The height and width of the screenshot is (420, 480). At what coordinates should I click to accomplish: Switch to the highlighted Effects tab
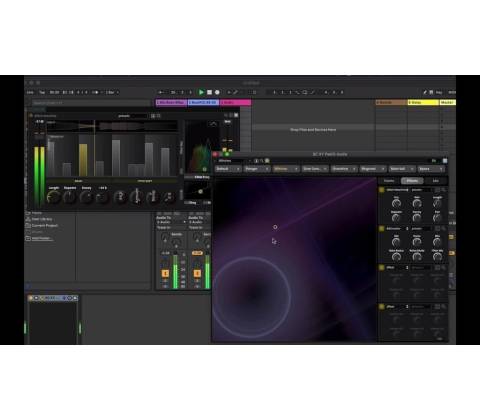point(412,181)
